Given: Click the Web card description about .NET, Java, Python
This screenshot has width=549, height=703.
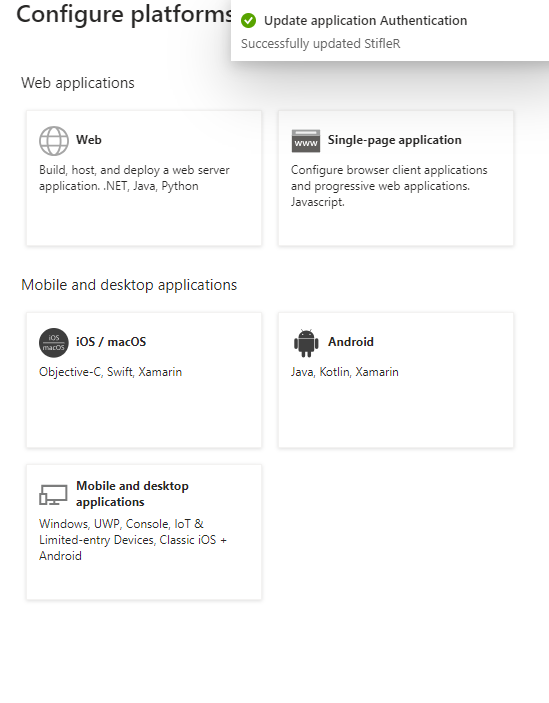Looking at the screenshot, I should click(134, 178).
